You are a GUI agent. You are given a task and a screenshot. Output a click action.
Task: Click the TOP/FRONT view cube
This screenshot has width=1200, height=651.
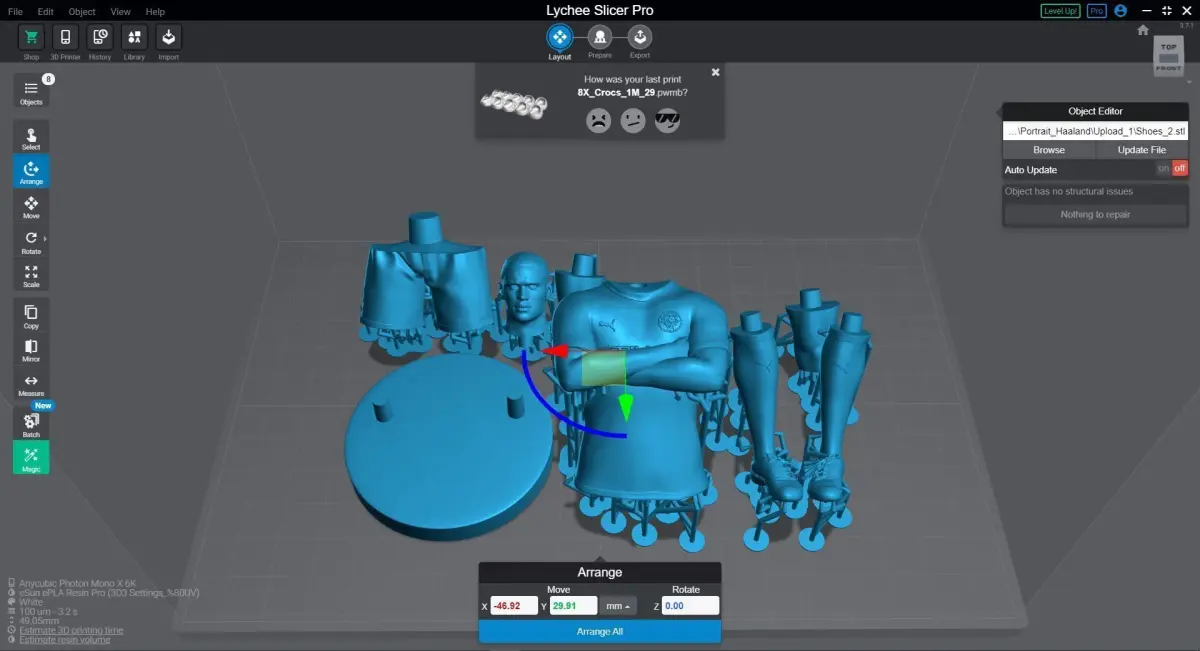[x=1169, y=57]
